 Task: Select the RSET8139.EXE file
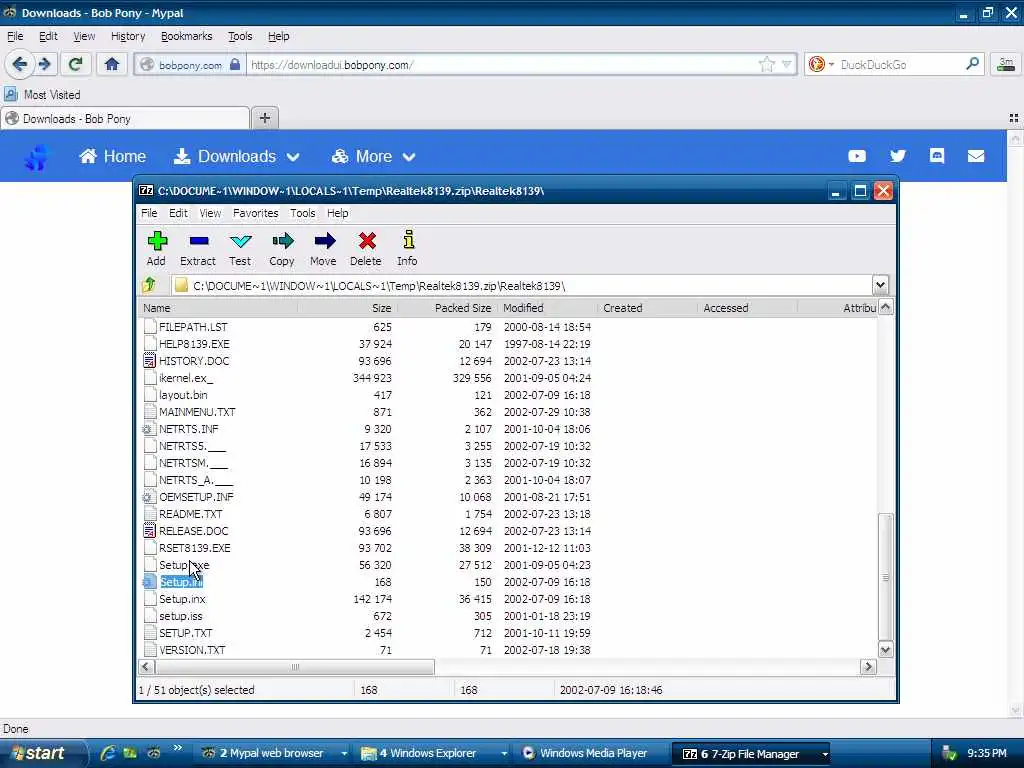tap(195, 548)
